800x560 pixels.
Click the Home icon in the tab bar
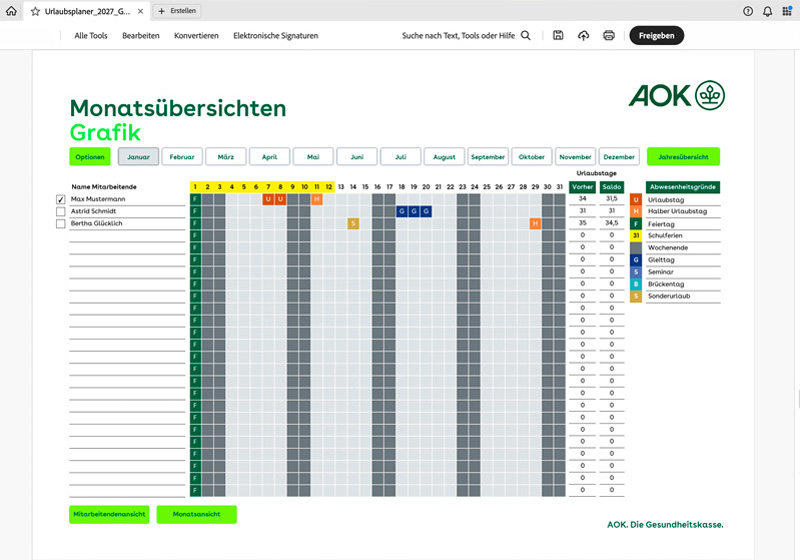[x=11, y=11]
